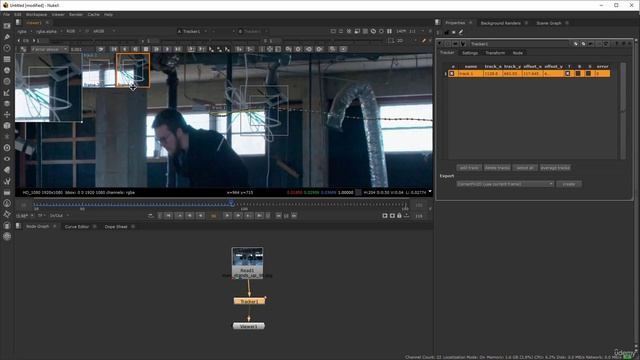Toggle the enable checkbox for track 1
This screenshot has height=360, width=640.
click(x=452, y=73)
